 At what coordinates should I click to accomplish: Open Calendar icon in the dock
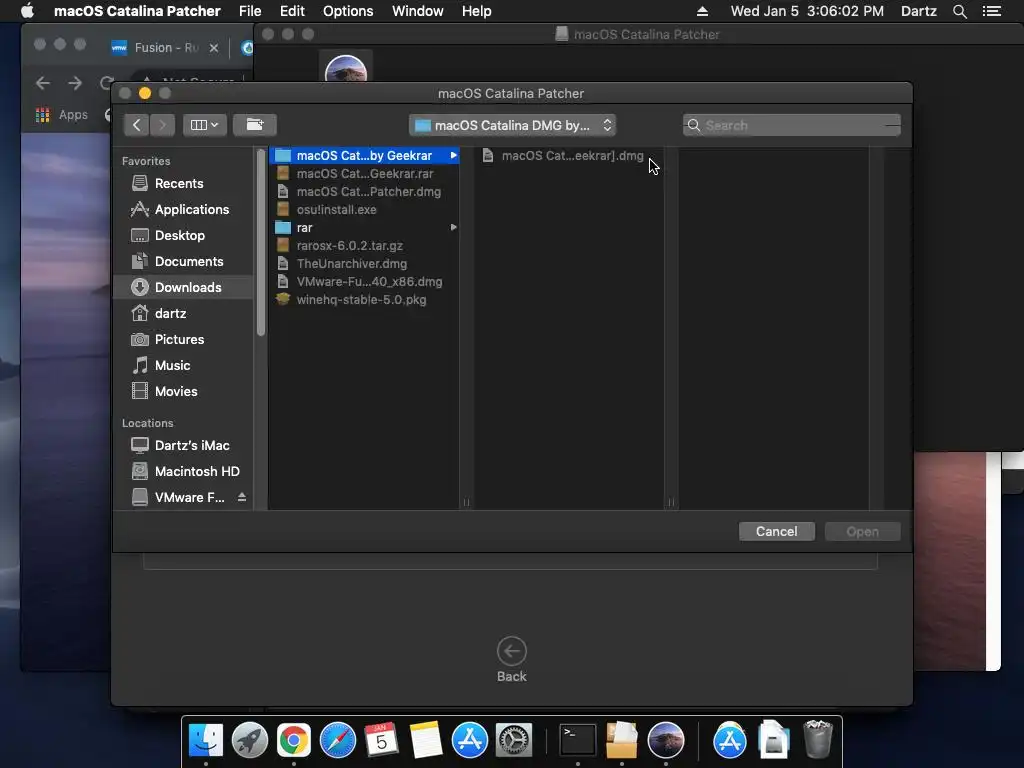(x=381, y=741)
